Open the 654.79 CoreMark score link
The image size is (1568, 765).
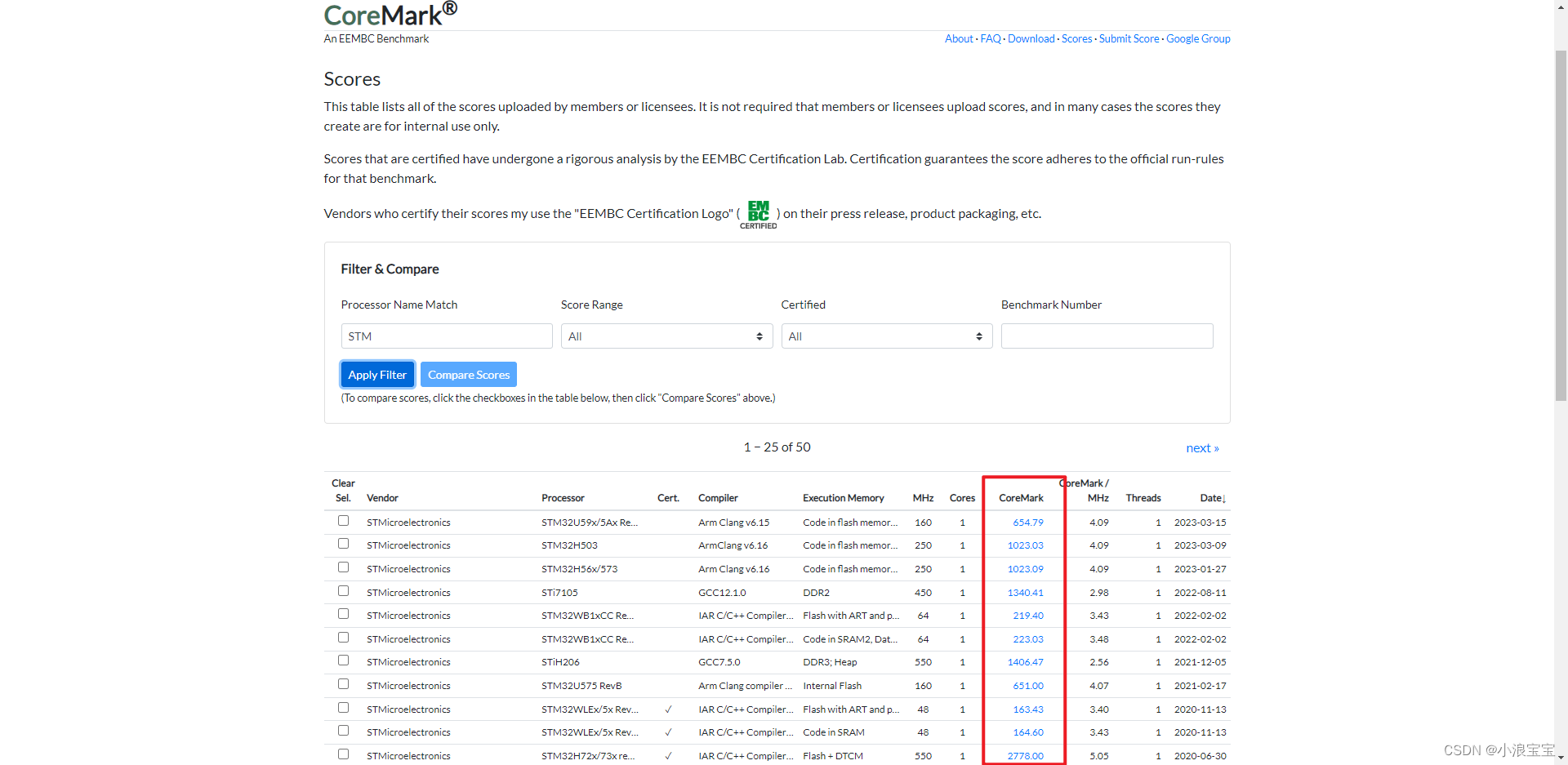[1028, 523]
